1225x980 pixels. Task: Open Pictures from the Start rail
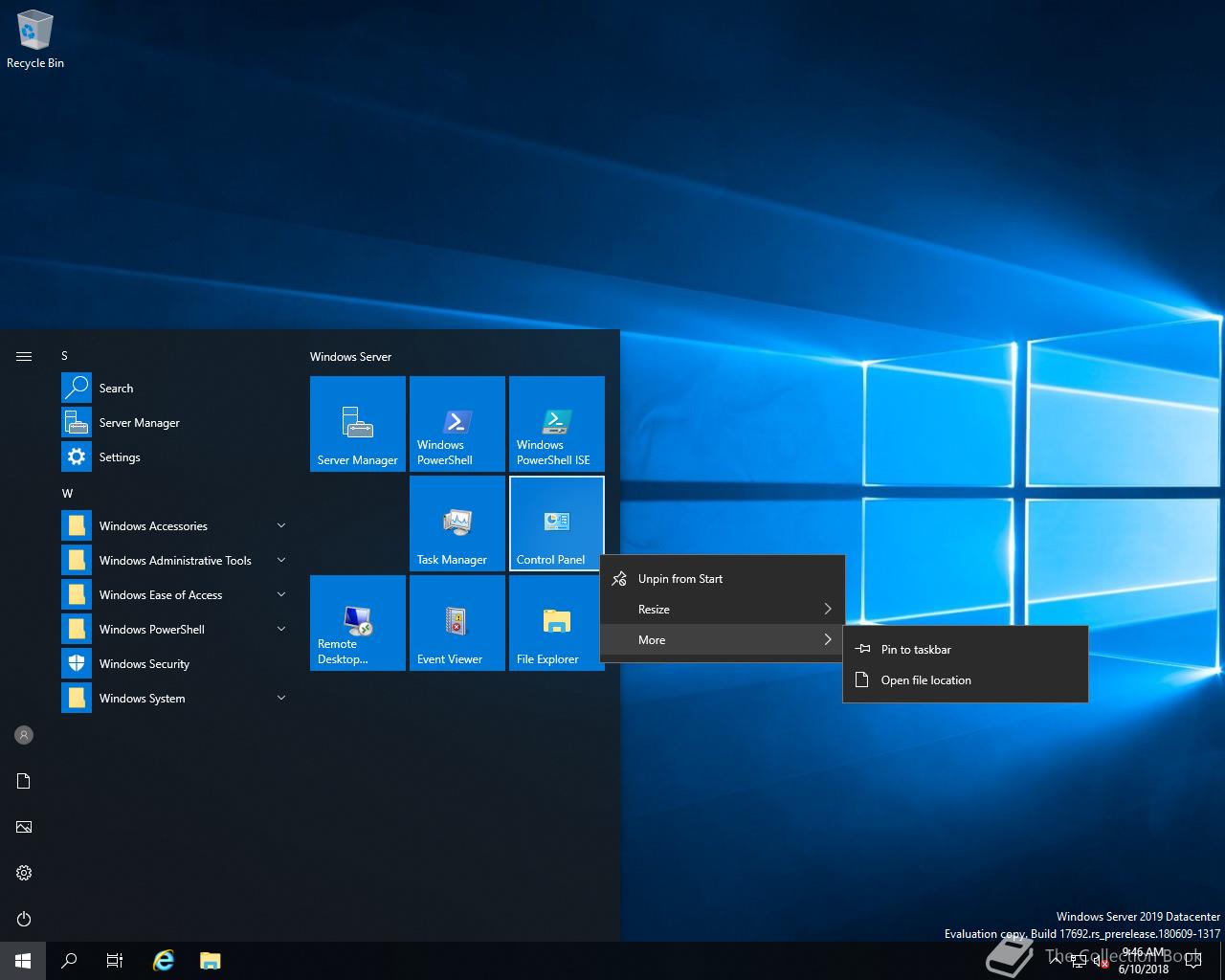point(24,827)
